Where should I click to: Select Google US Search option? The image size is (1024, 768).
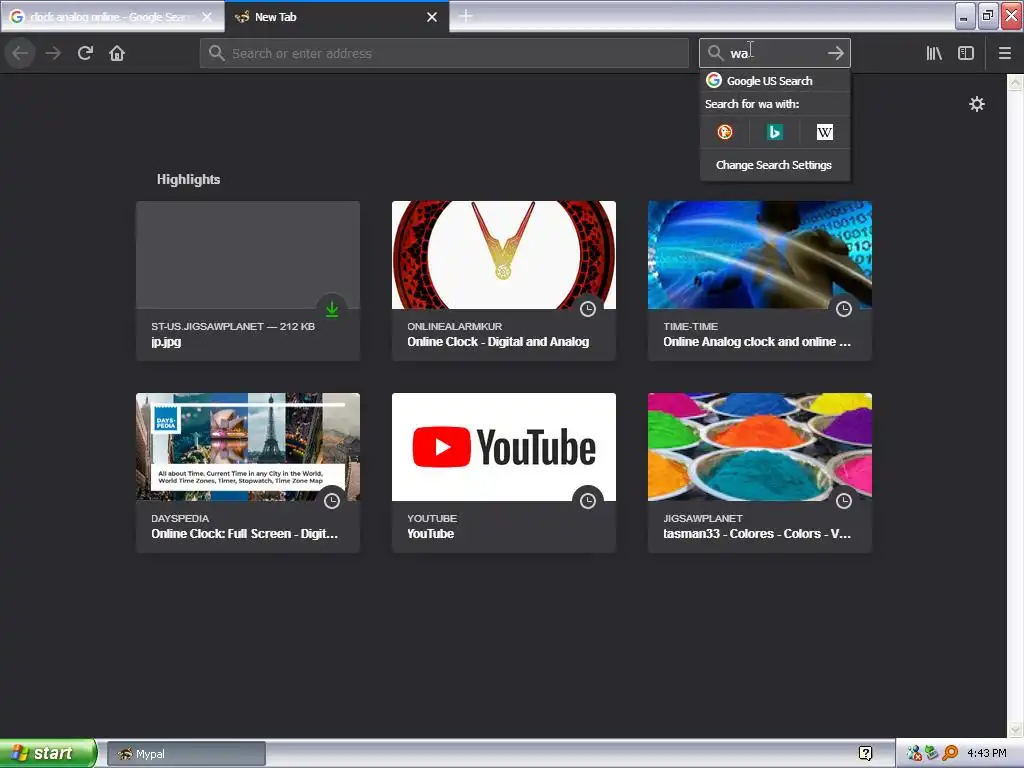[775, 80]
